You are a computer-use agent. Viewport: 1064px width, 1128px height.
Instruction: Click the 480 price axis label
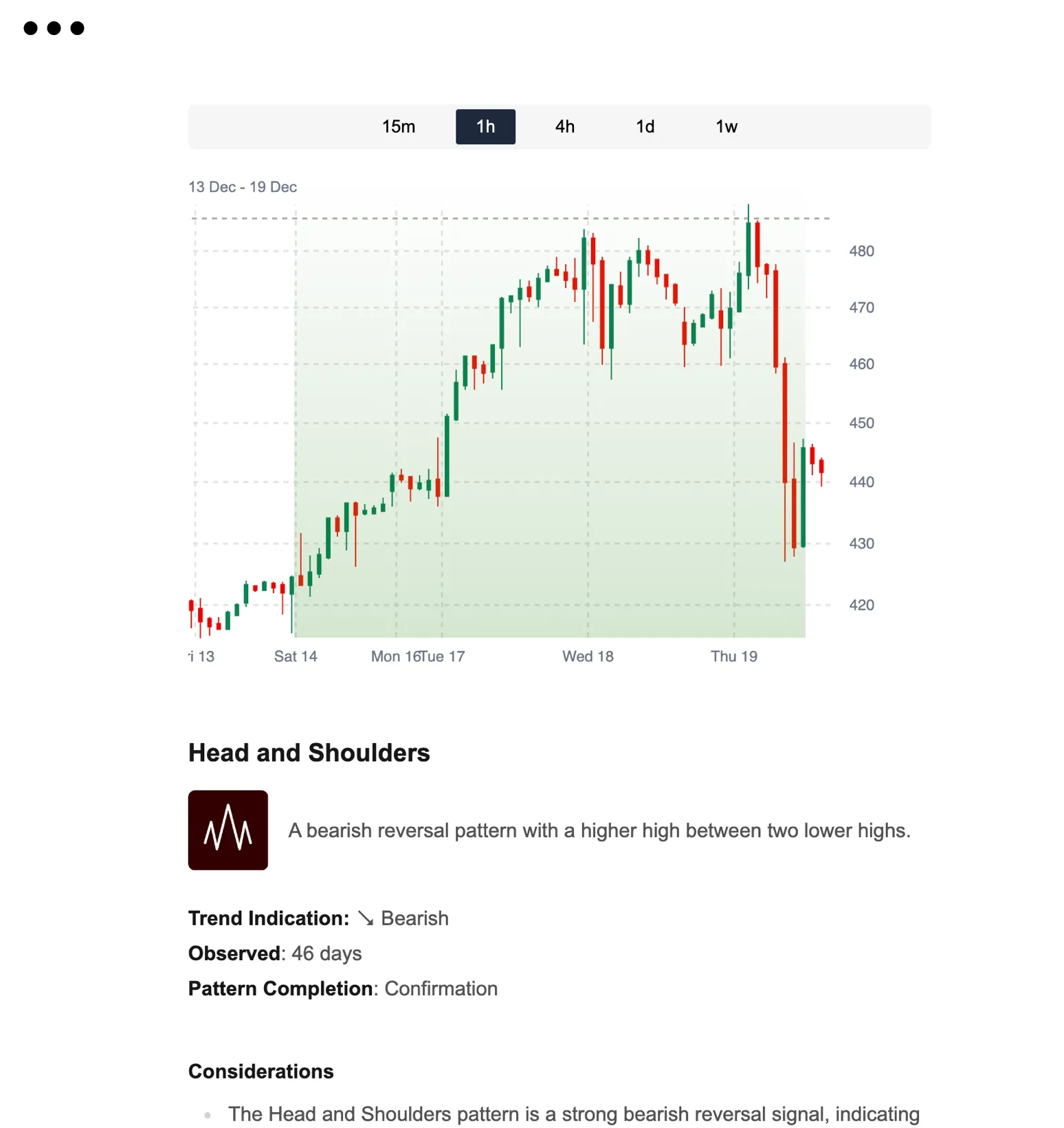click(863, 250)
